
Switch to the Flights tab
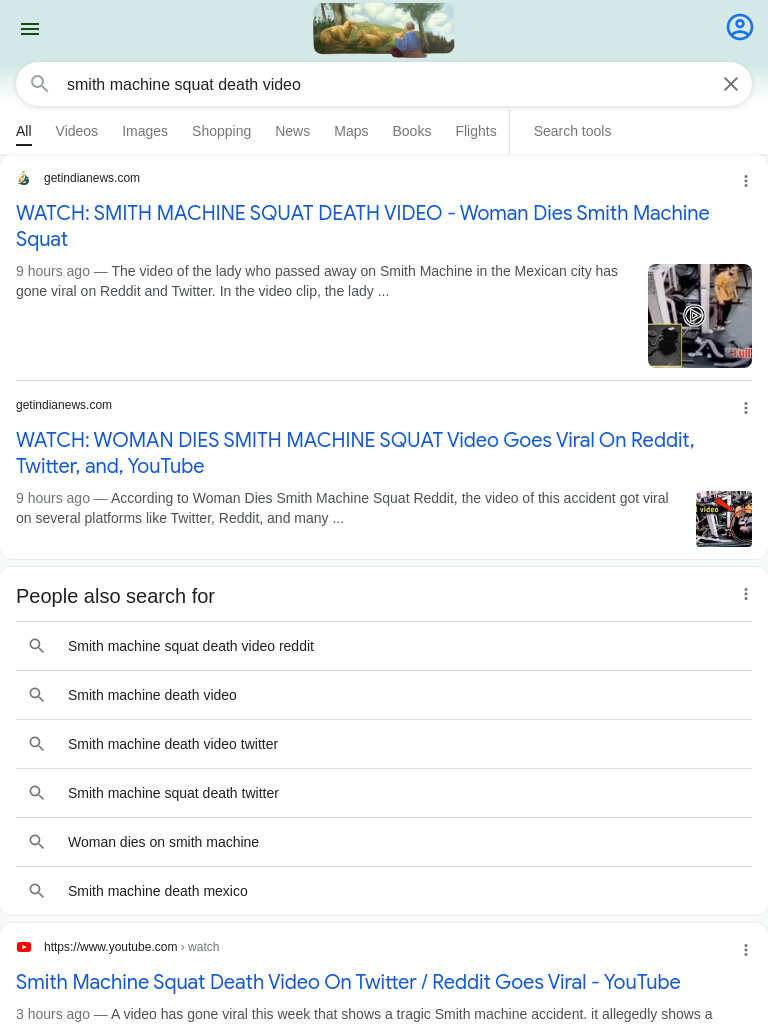(475, 131)
